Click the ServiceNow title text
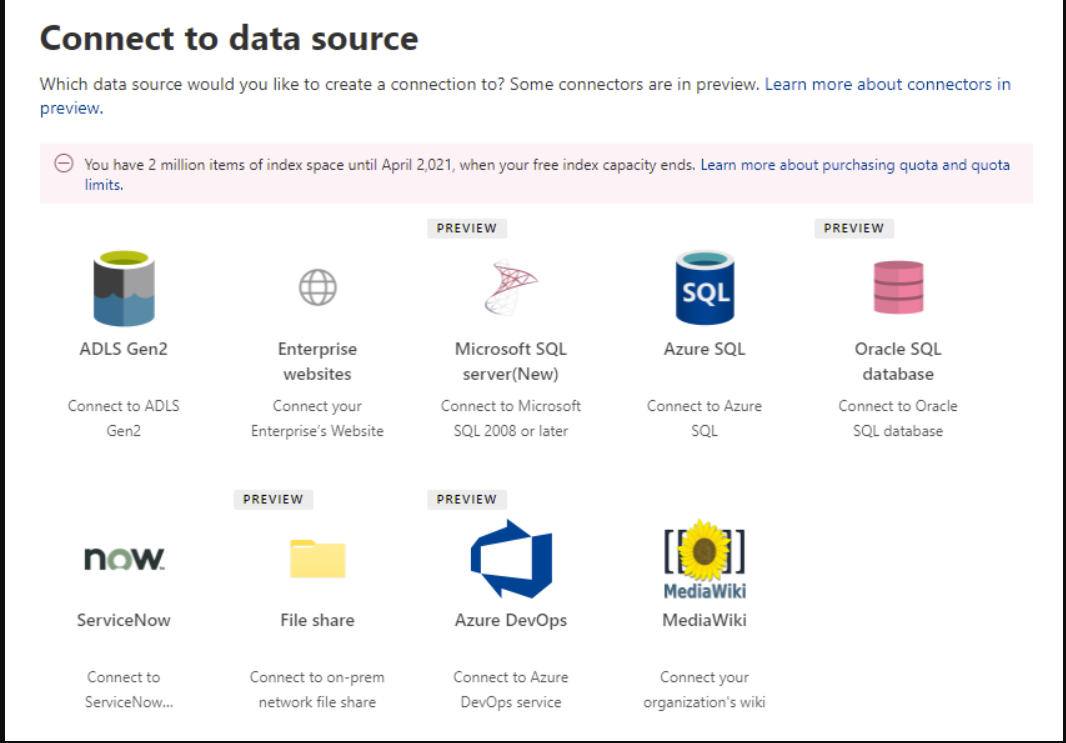 (124, 620)
